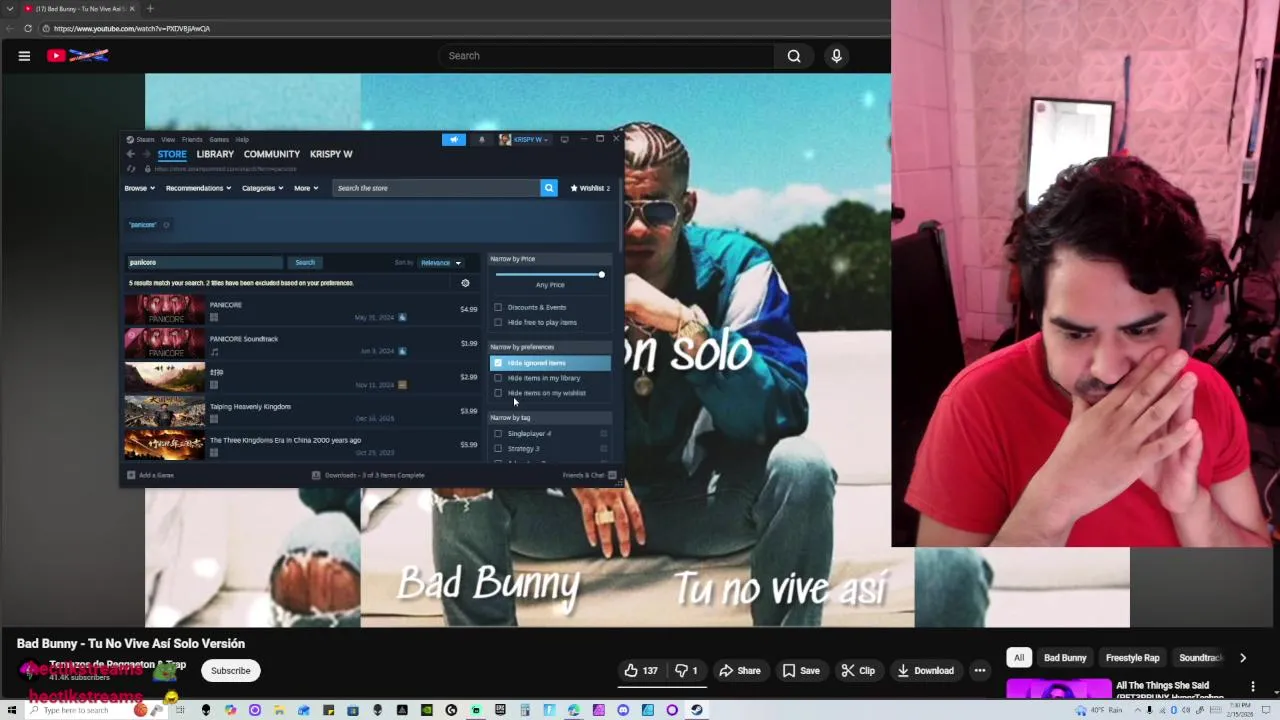Click the YouTube search magnifier button

(x=794, y=56)
